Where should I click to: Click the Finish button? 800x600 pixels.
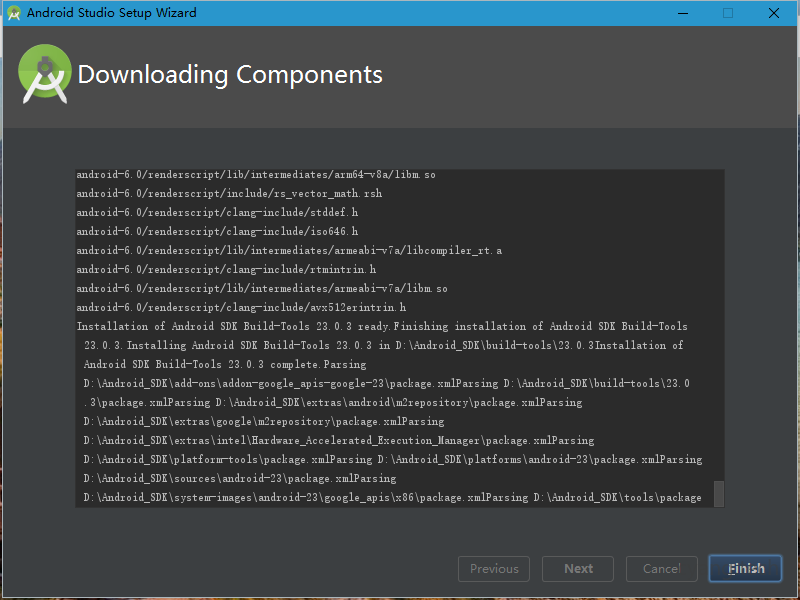click(x=746, y=569)
